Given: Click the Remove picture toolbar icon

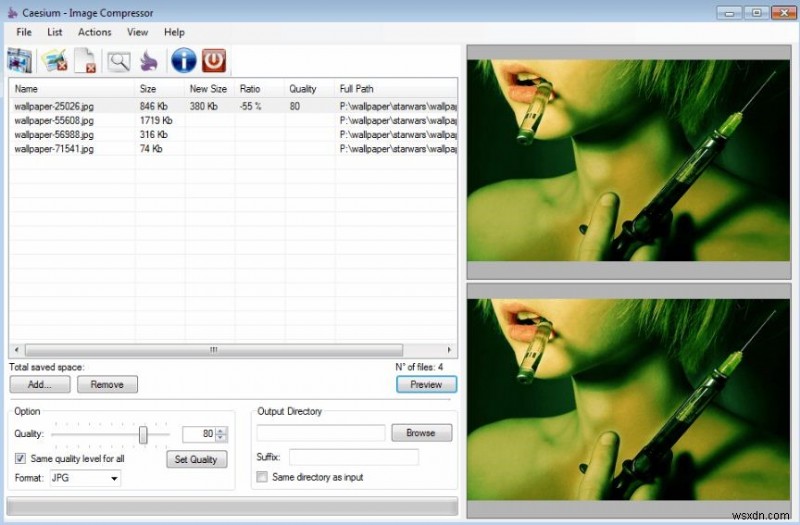Looking at the screenshot, I should 55,61.
